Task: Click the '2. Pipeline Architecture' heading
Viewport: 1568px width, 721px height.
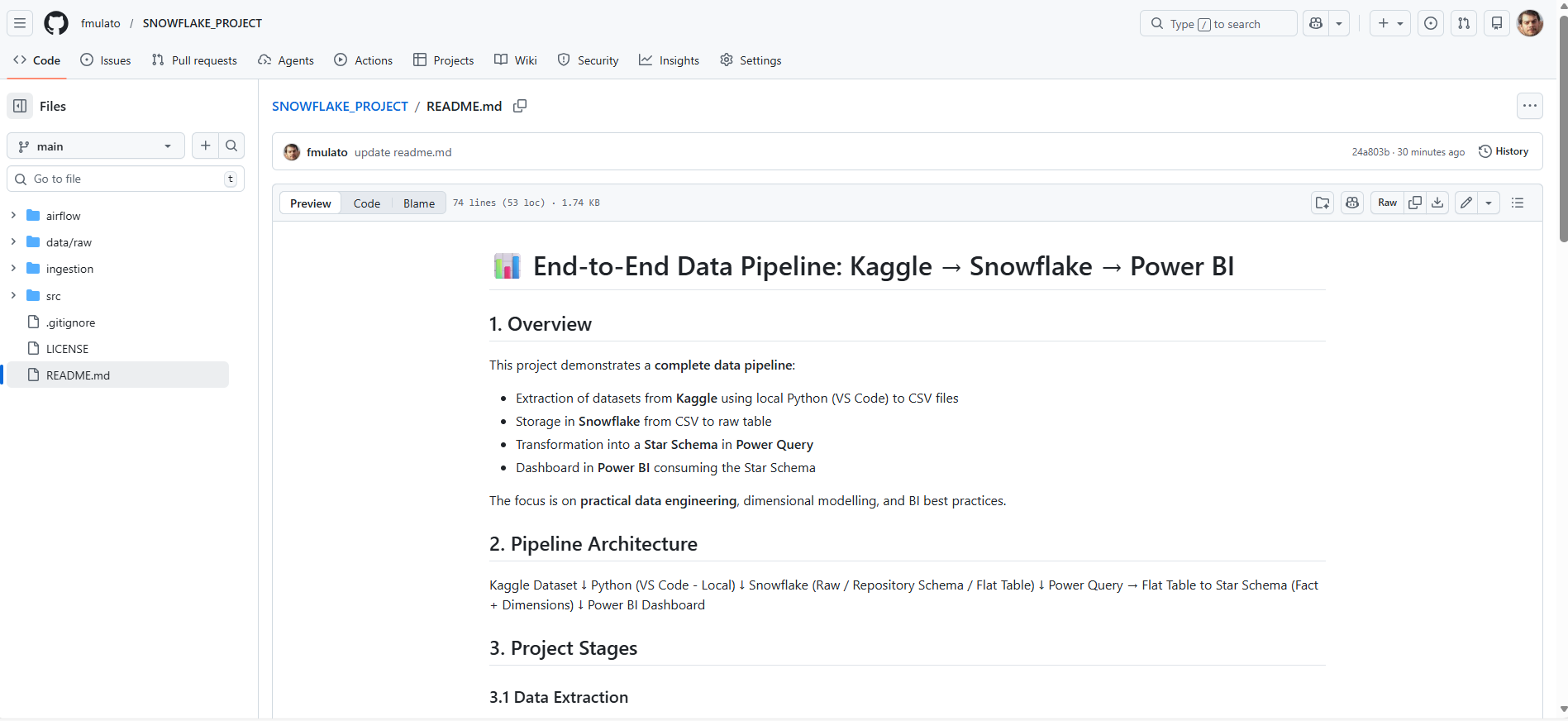Action: point(593,544)
